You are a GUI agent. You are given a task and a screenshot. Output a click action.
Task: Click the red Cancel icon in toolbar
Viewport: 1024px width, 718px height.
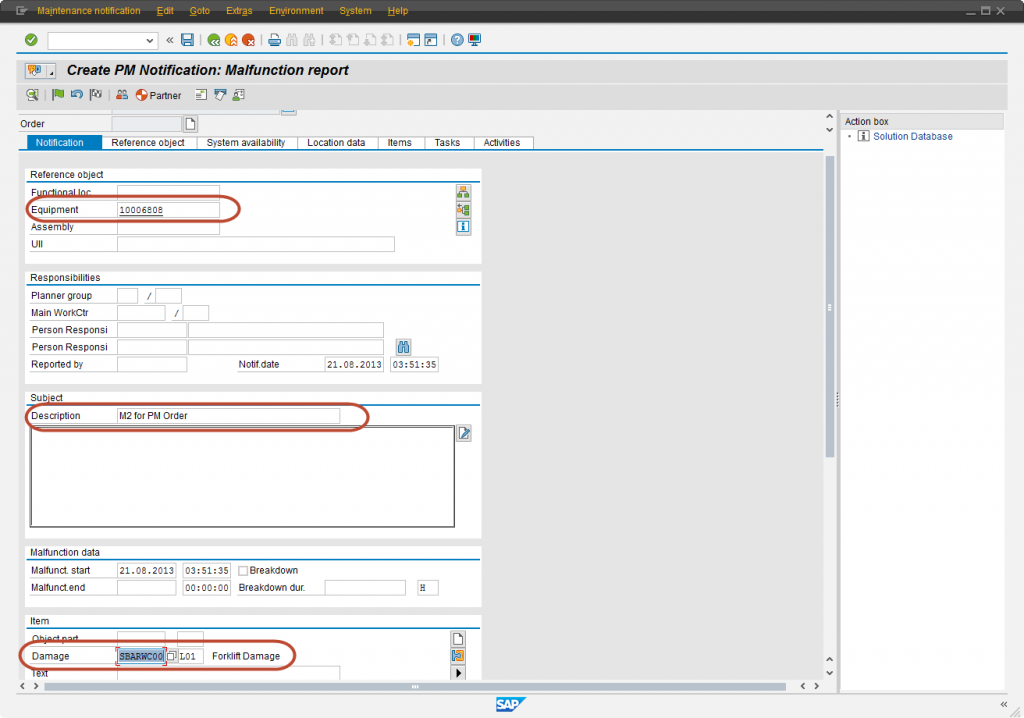click(248, 40)
